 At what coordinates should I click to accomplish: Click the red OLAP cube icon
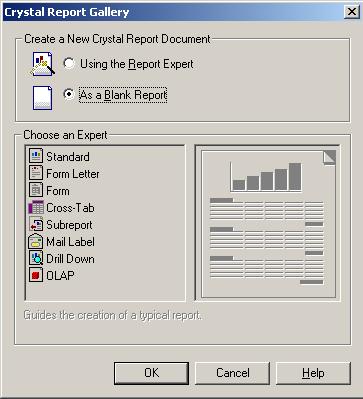pos(36,275)
